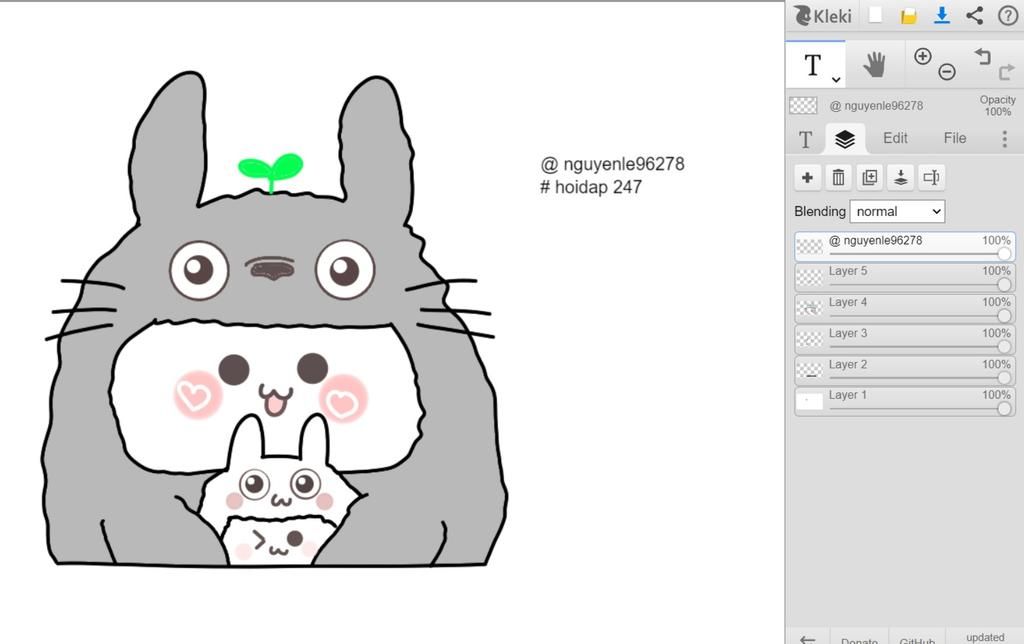Viewport: 1024px width, 644px height.
Task: Click the new image icon
Action: point(875,15)
